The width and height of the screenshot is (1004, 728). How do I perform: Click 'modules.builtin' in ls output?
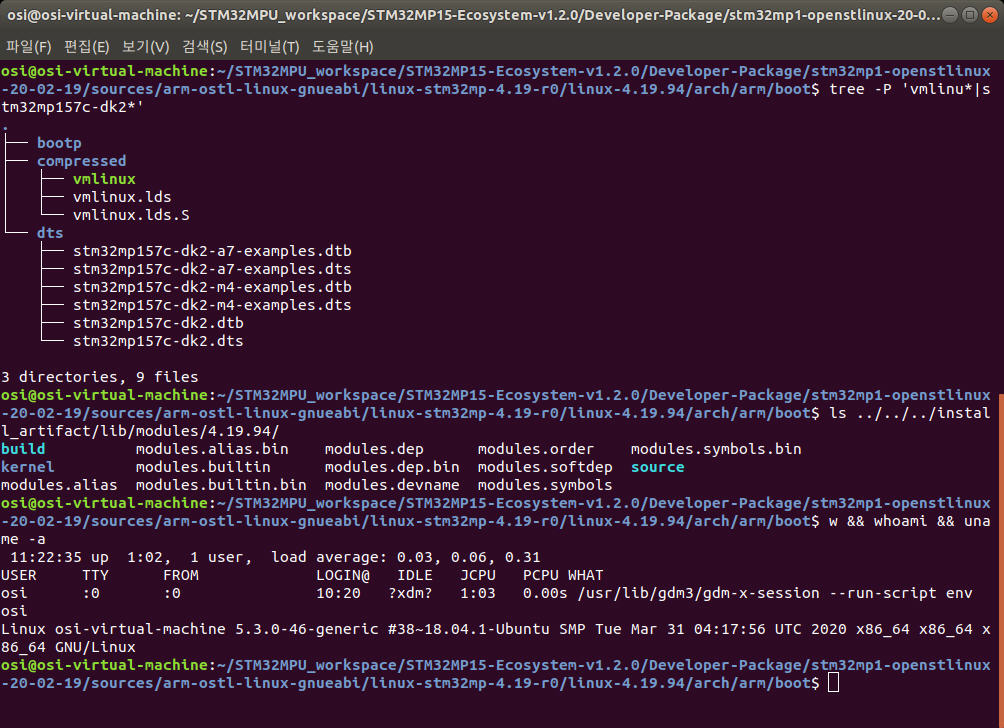pos(203,467)
